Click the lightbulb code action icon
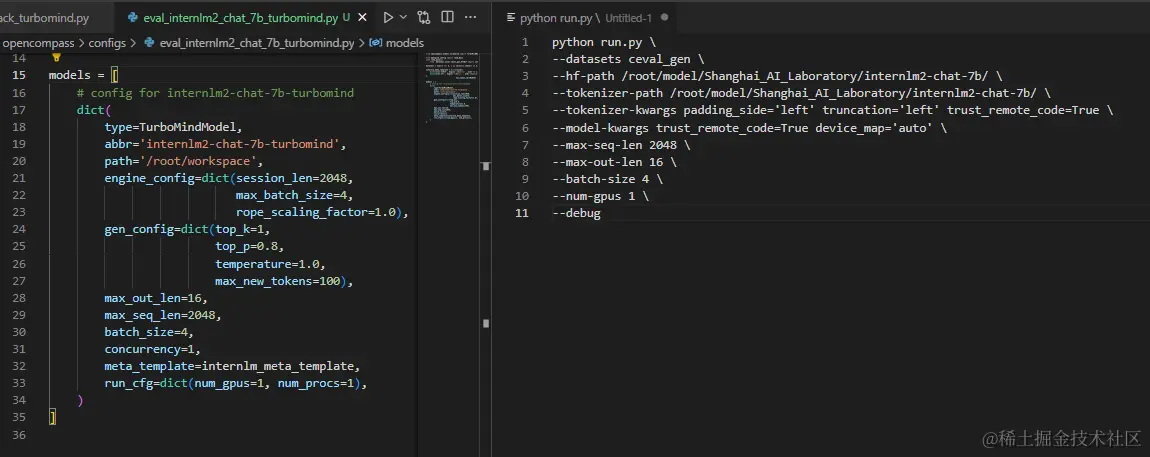The width and height of the screenshot is (1150, 457). point(56,58)
